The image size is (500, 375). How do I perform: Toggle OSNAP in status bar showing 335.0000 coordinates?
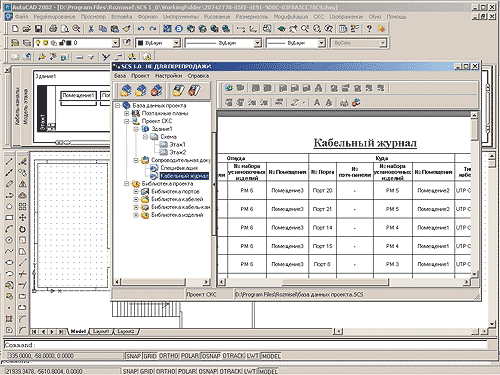pos(211,356)
